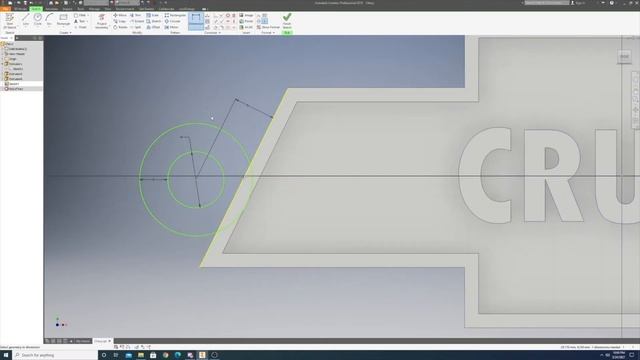Apply the Tangent constraint icon
Screen dimensions: 640x360
216,27
